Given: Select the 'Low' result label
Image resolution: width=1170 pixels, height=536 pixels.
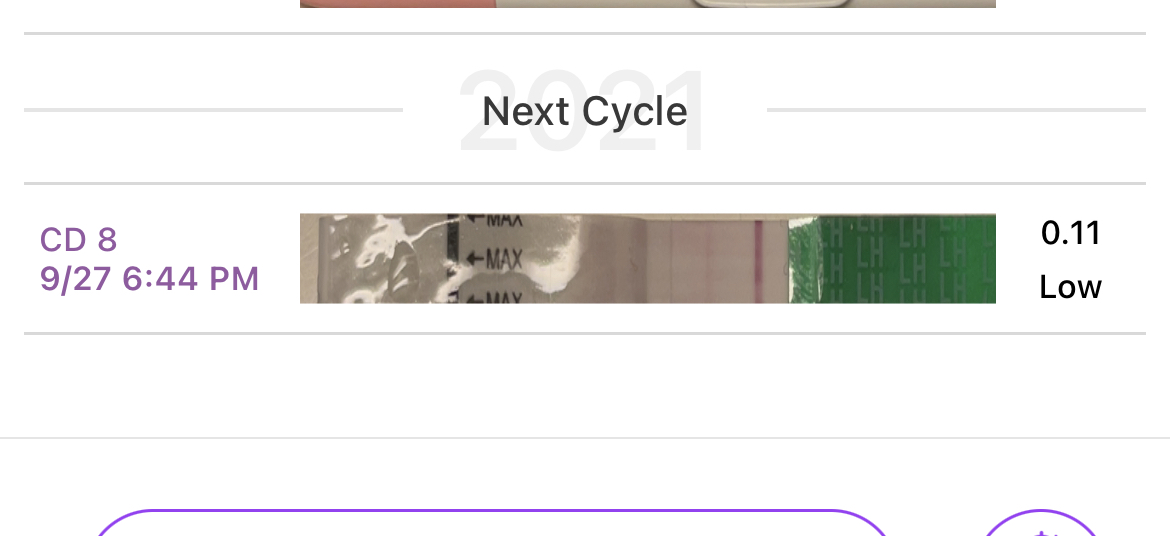Looking at the screenshot, I should (x=1070, y=288).
